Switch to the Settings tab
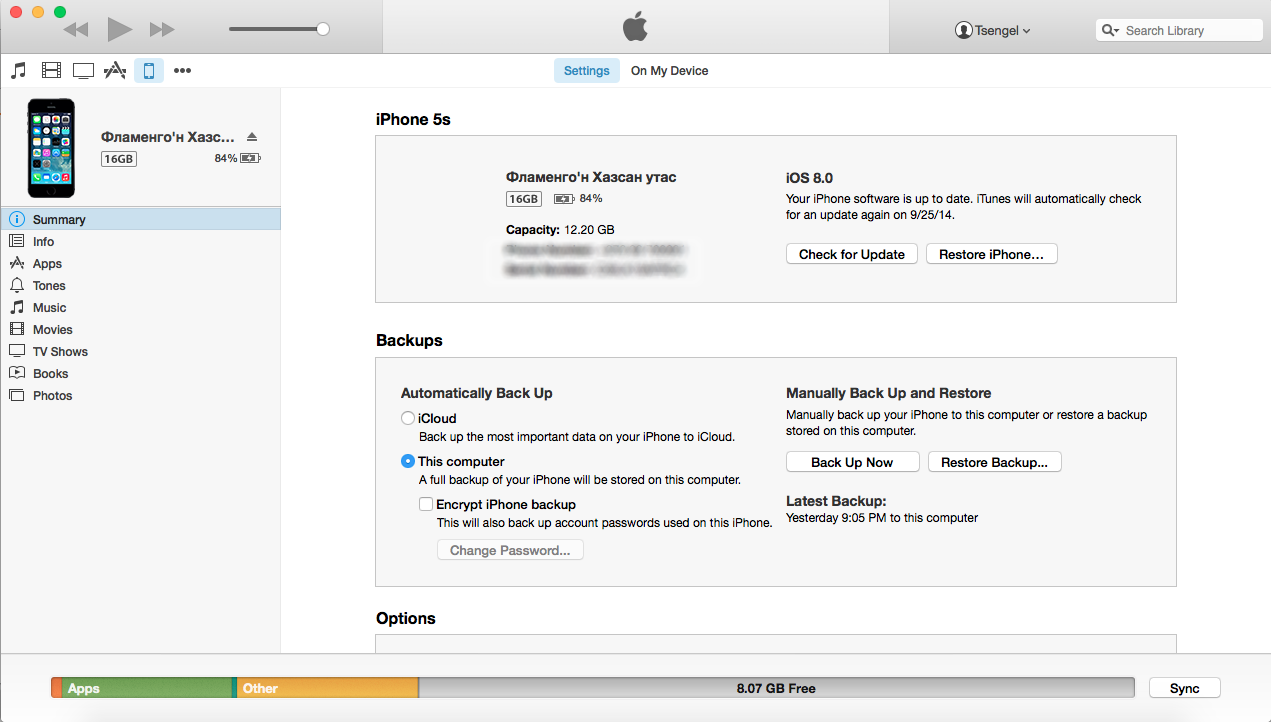1271x722 pixels. [x=587, y=71]
